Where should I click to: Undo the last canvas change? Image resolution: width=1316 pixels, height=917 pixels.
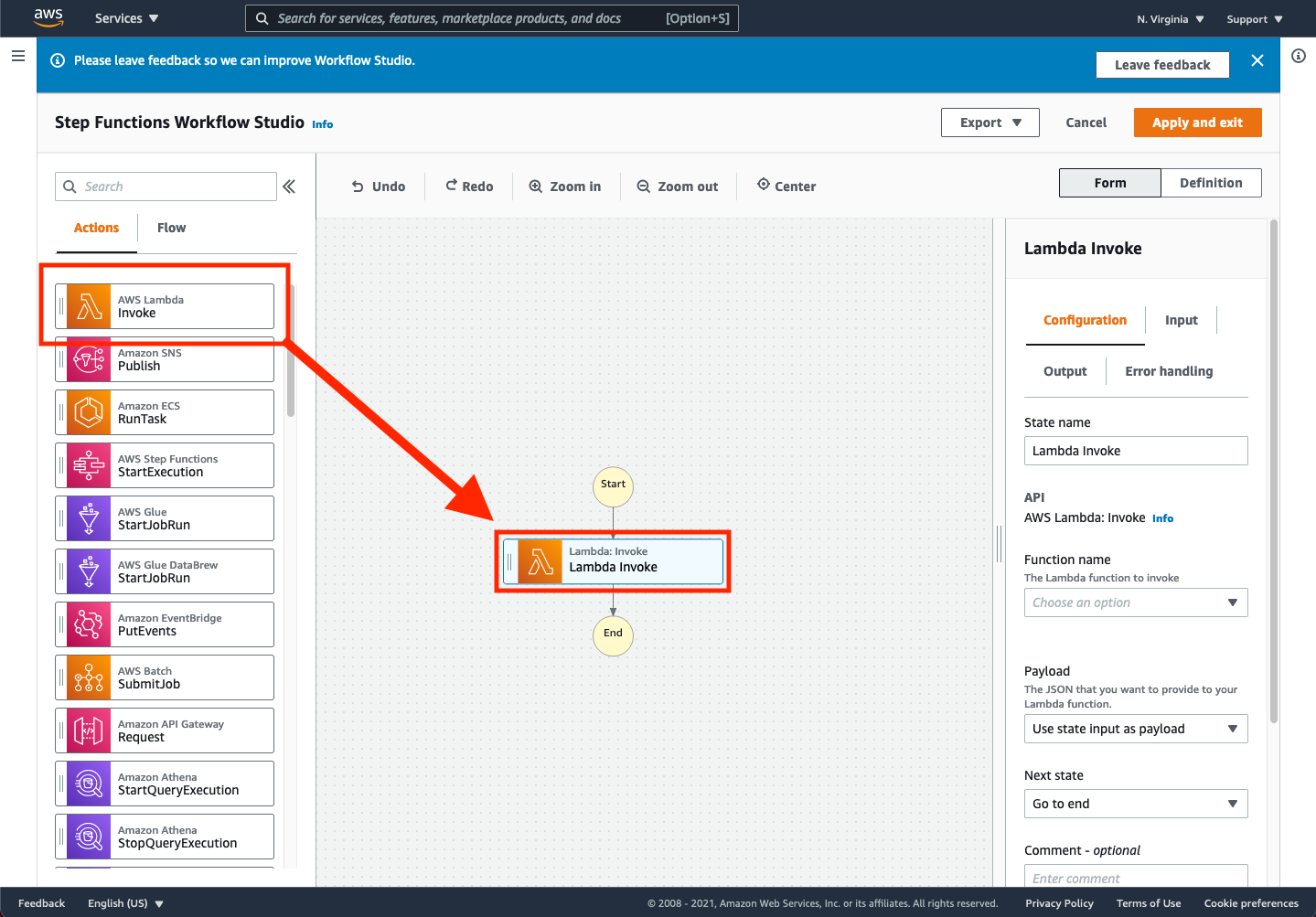click(x=379, y=187)
